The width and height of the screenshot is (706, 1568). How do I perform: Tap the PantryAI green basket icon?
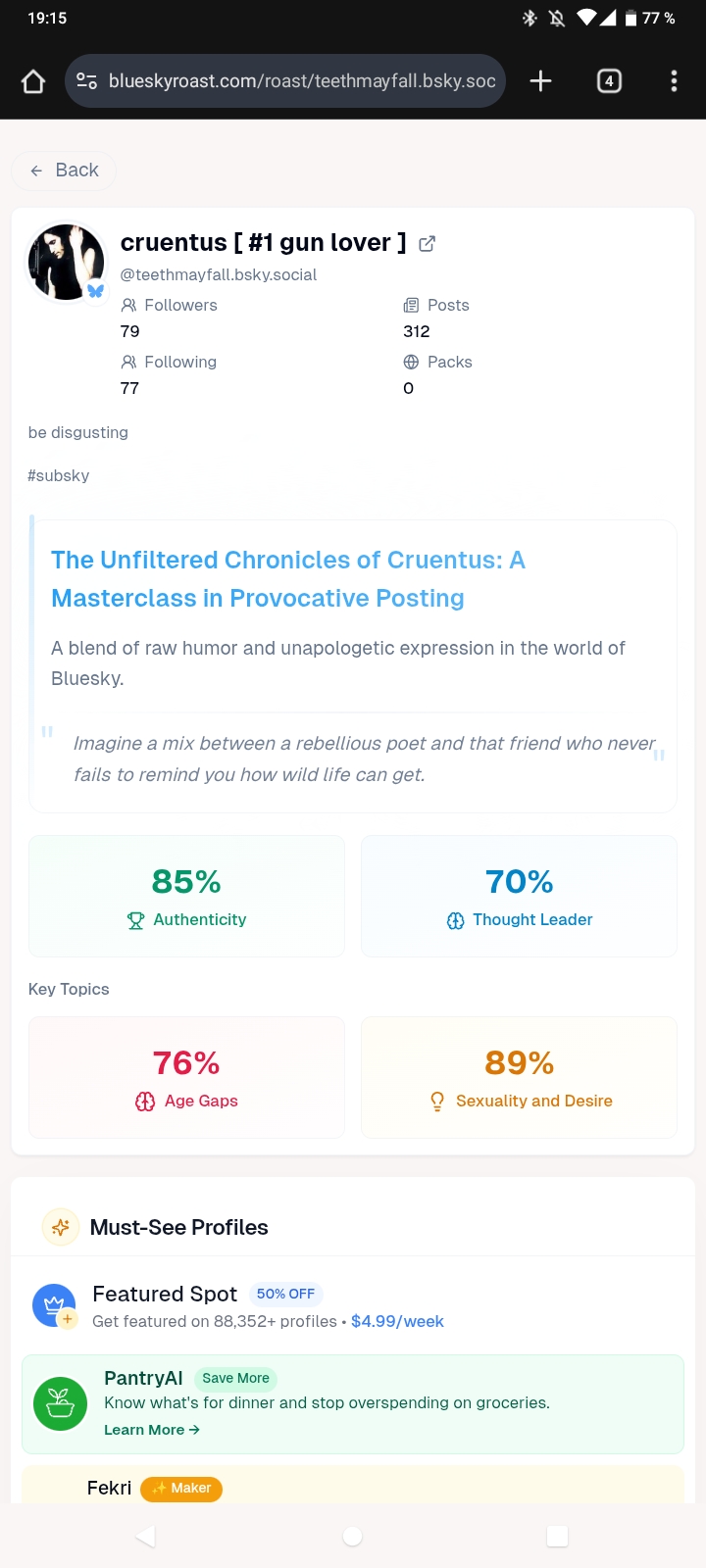point(61,1403)
